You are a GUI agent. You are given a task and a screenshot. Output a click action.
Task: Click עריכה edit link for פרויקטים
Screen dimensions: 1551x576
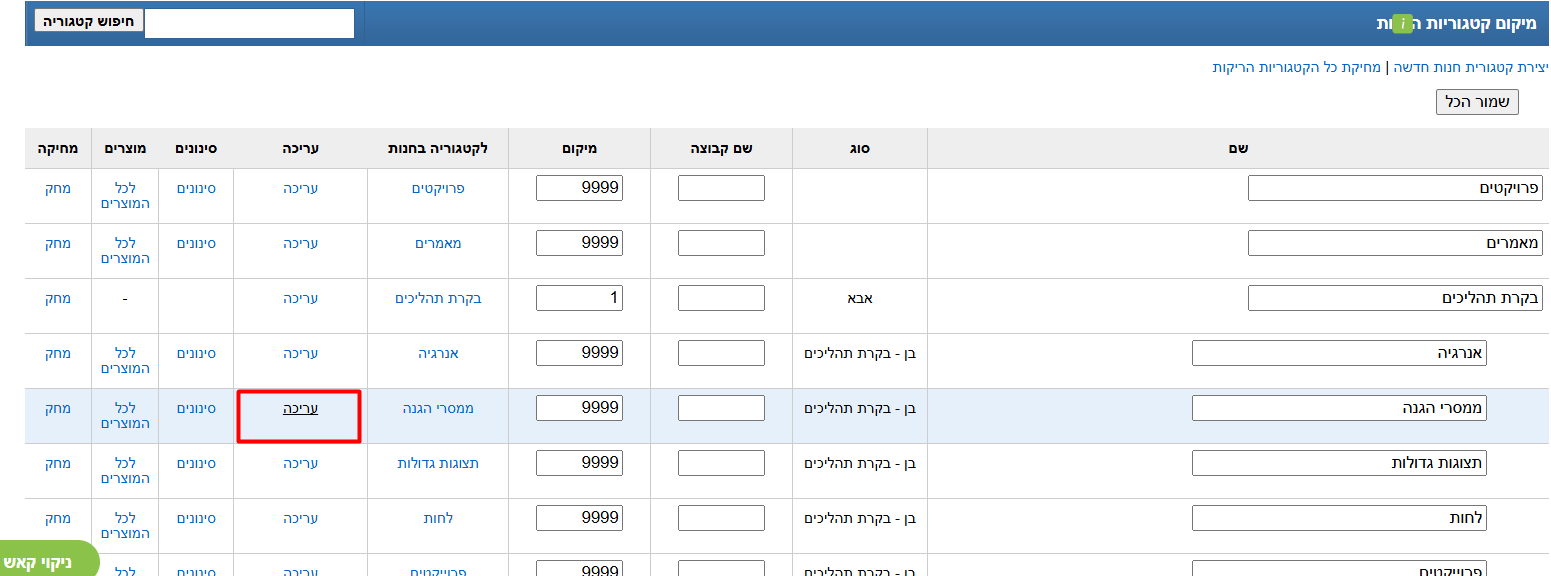[300, 188]
